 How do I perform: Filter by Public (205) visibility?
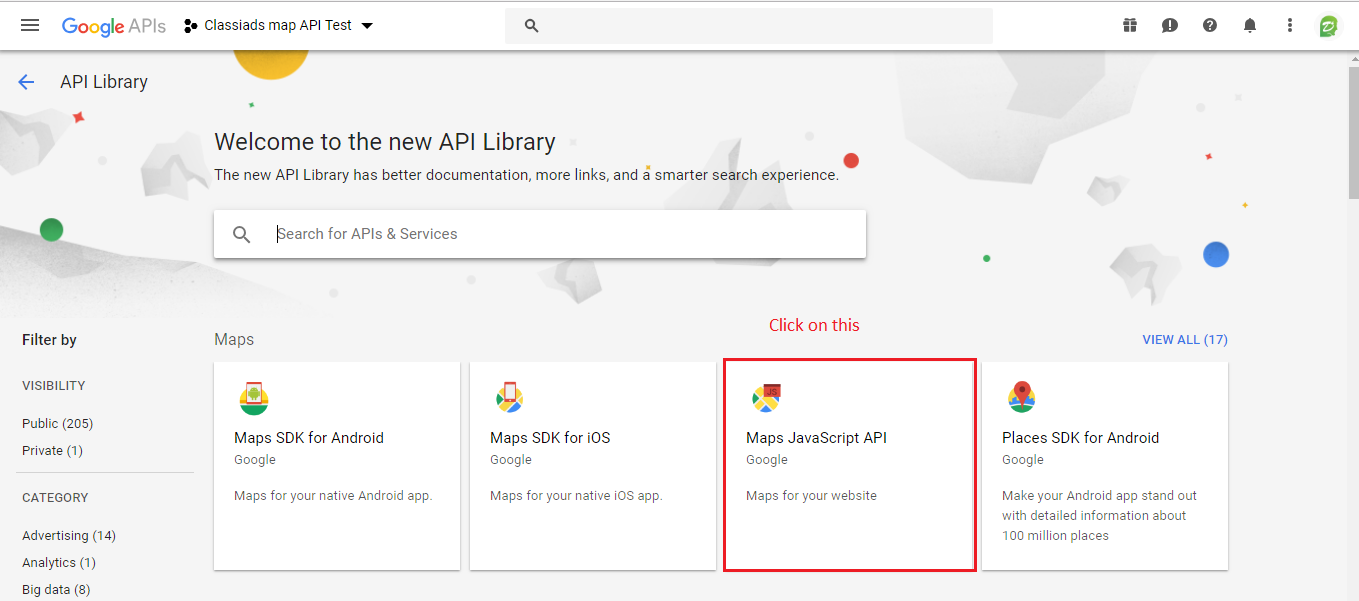point(57,424)
